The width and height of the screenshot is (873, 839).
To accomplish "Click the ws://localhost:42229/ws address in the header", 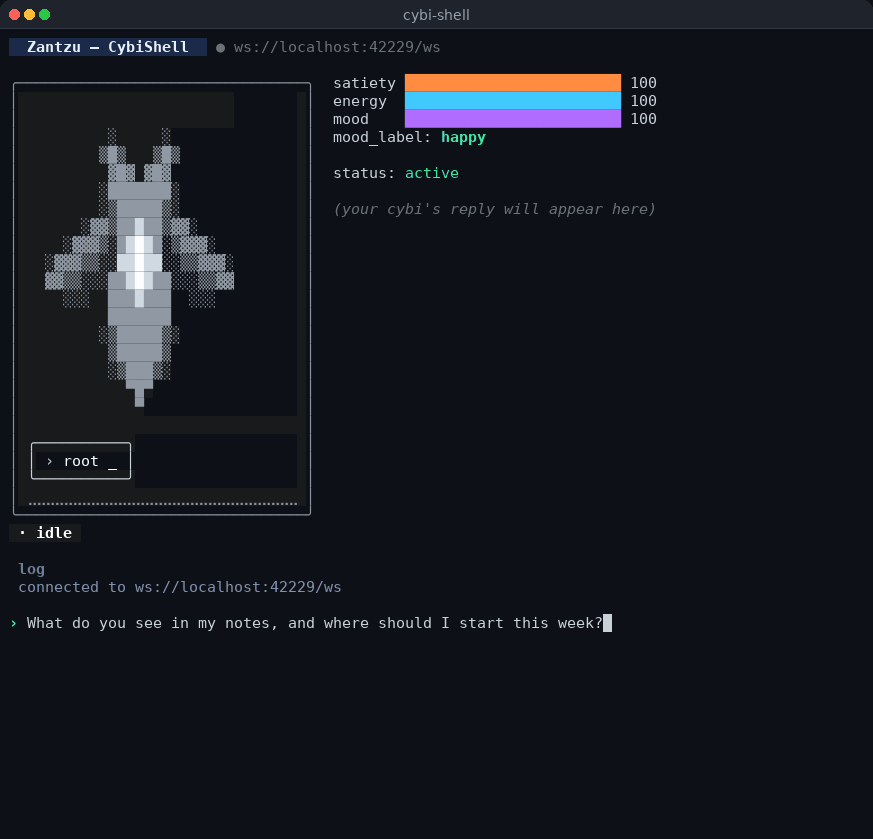I will click(337, 47).
